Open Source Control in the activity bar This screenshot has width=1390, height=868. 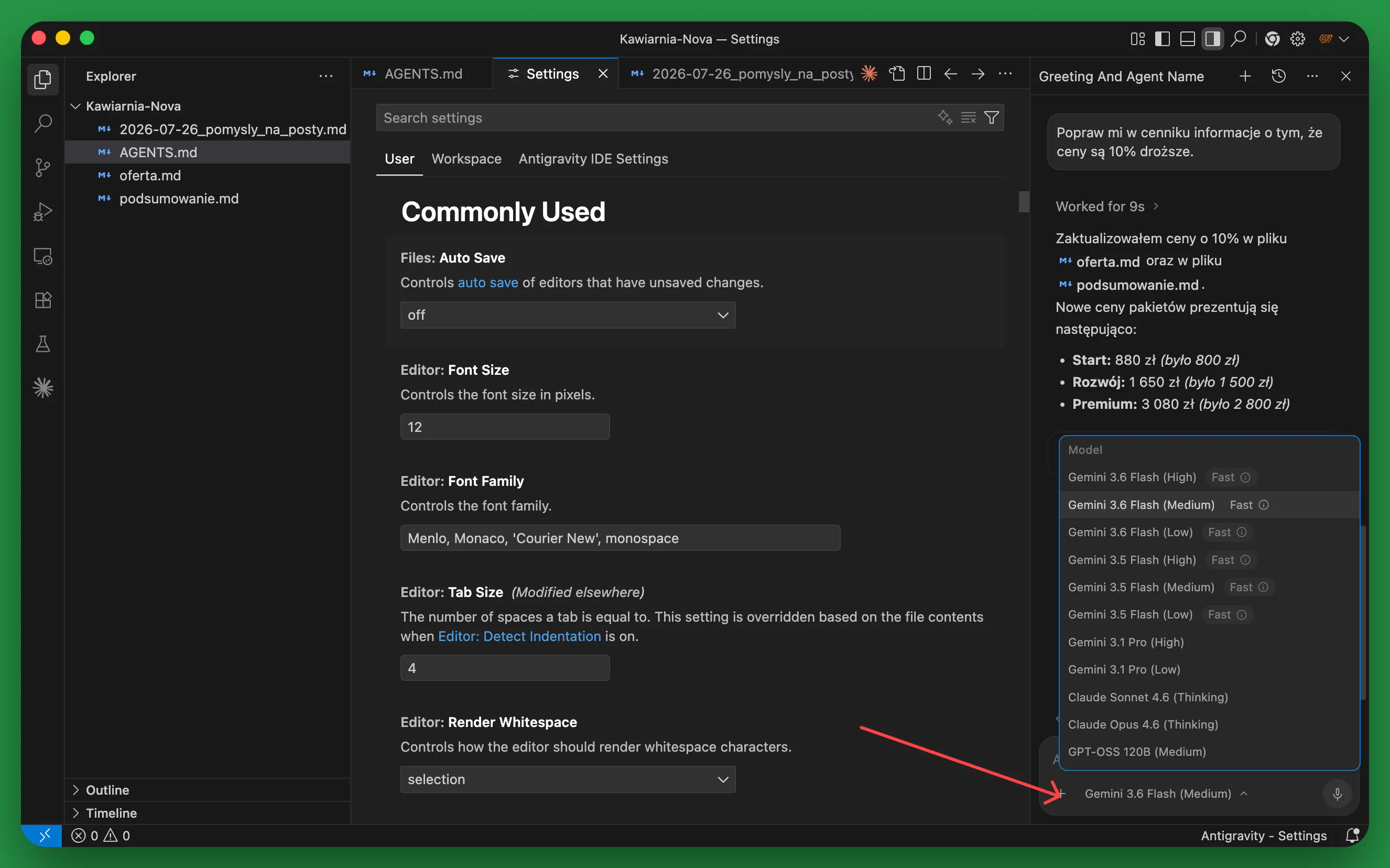(42, 168)
